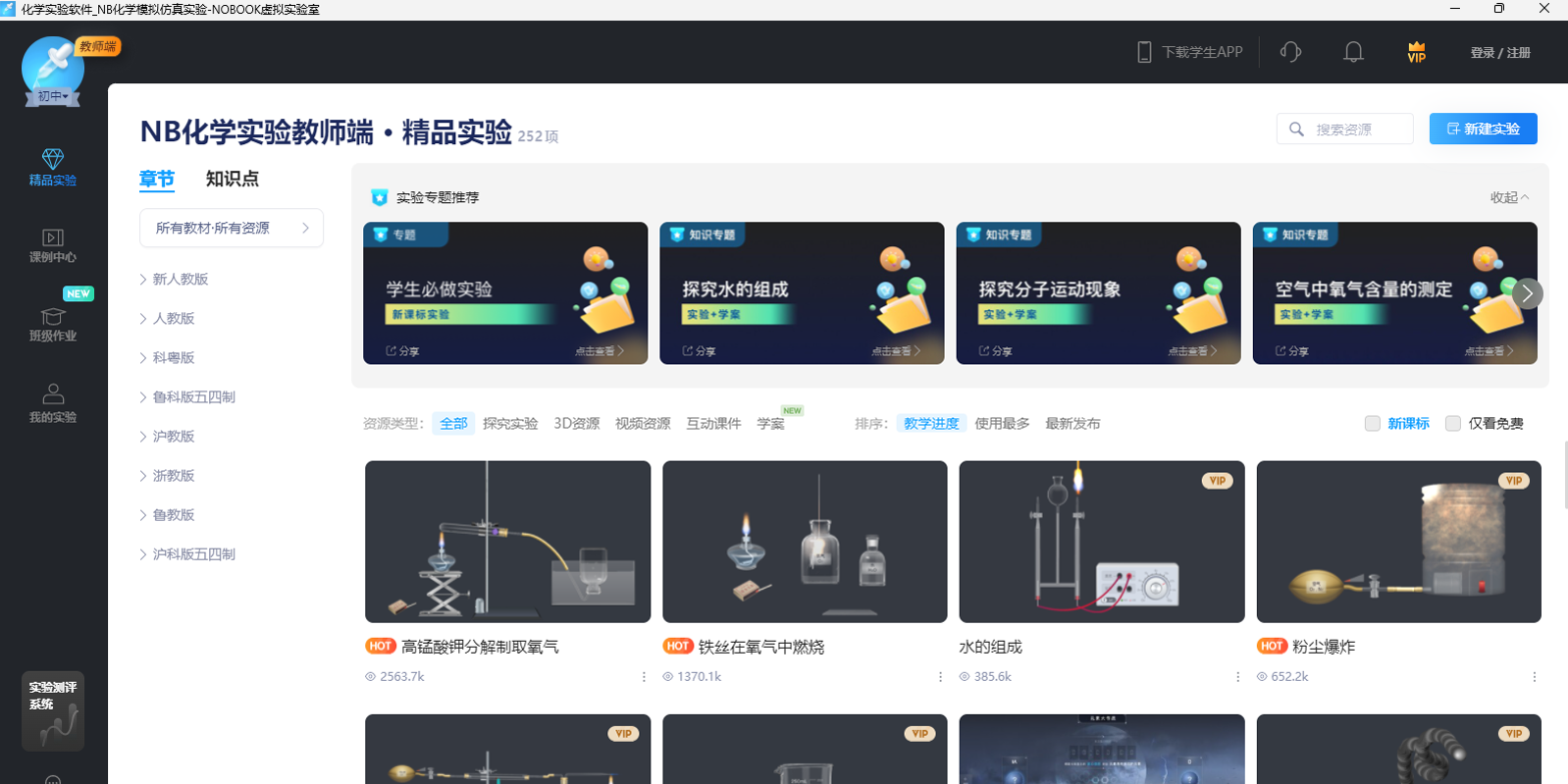Filter resources by 学案
Screen dimensions: 1568x784
[770, 423]
